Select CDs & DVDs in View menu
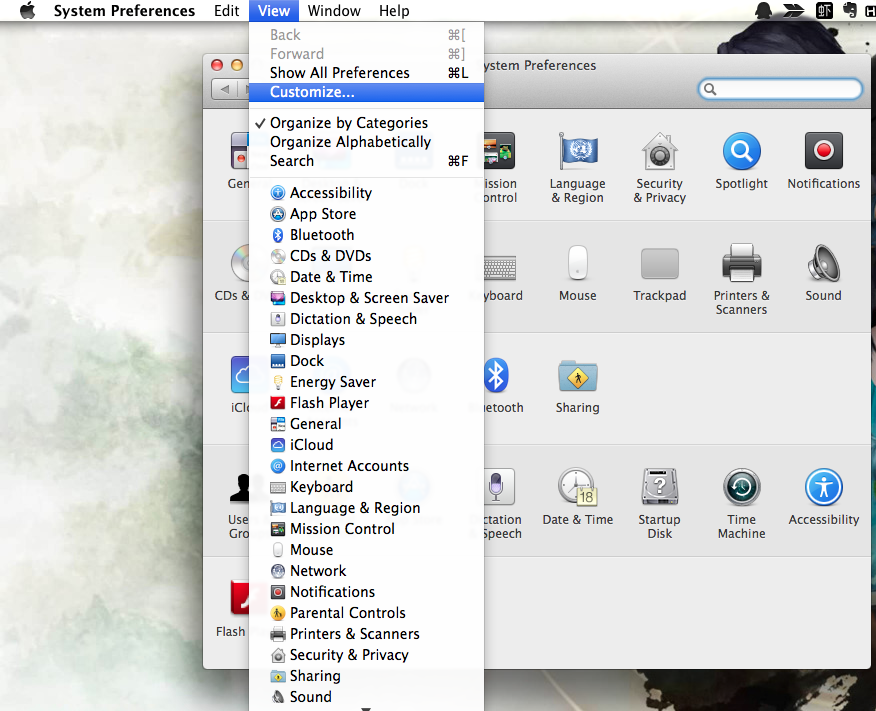 click(x=366, y=256)
